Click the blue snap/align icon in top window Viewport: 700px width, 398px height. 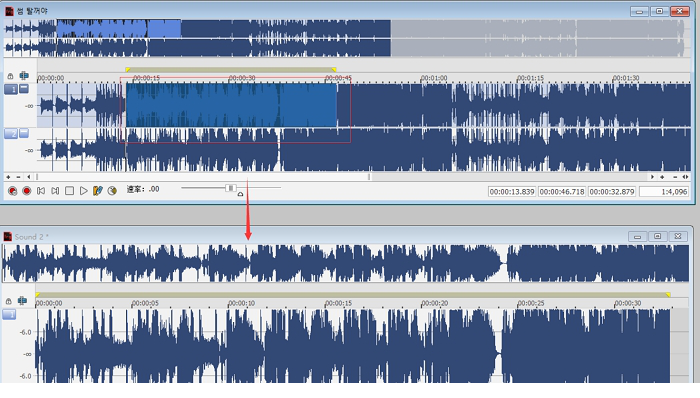tap(24, 76)
